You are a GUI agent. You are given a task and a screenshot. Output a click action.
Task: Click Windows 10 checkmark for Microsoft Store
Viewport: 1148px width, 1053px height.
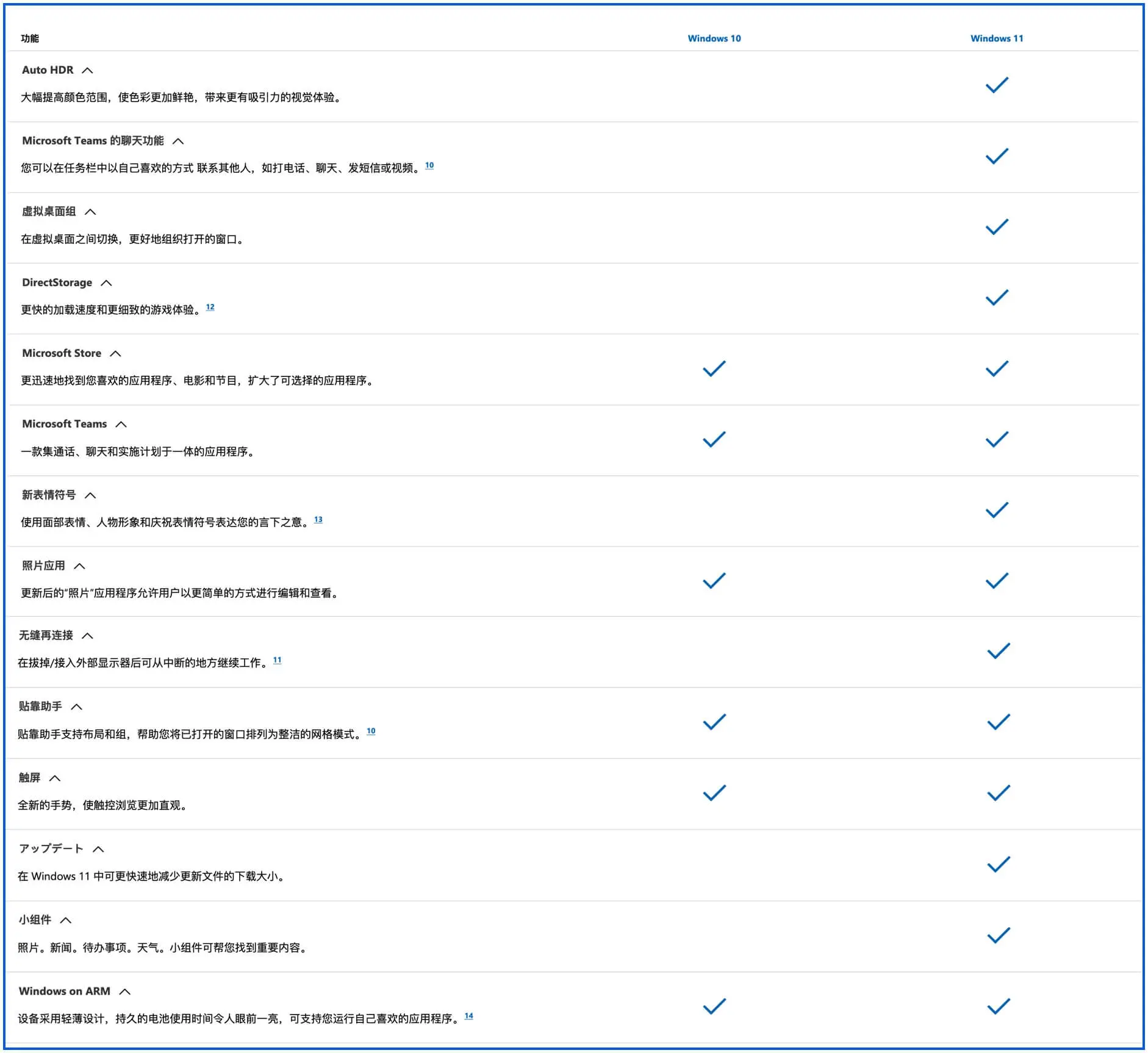[714, 368]
